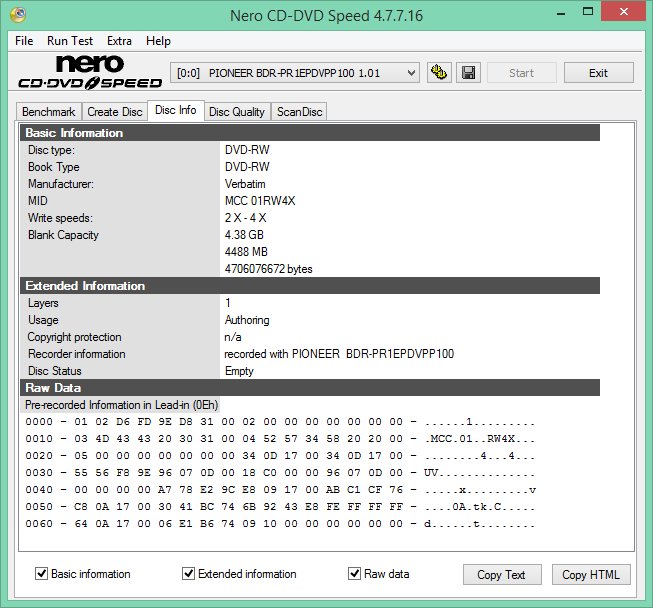Click the recorded with PIONEER recorder text
The image size is (653, 608).
[339, 354]
